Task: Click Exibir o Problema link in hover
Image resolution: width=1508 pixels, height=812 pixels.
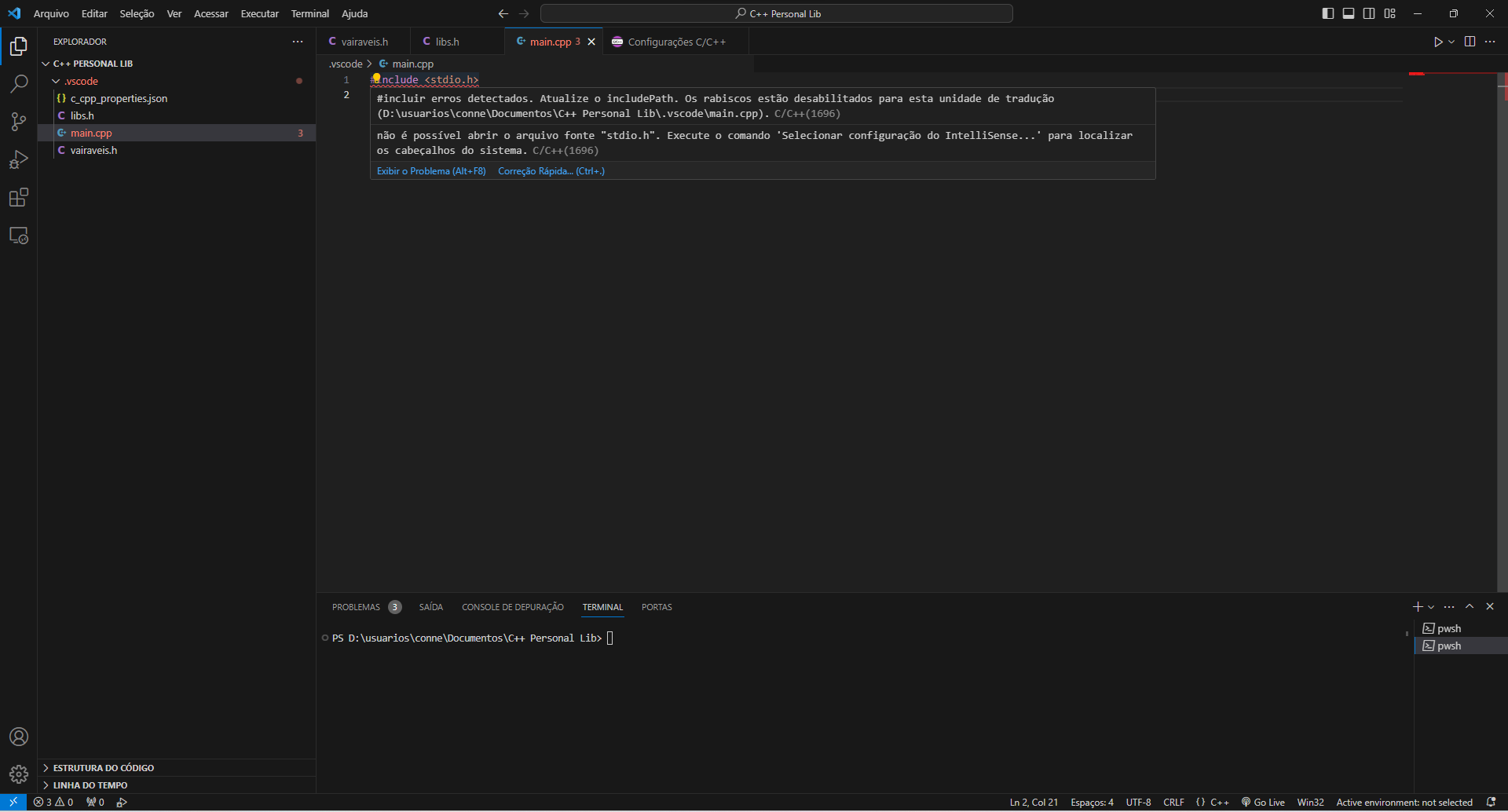Action: pyautogui.click(x=431, y=171)
